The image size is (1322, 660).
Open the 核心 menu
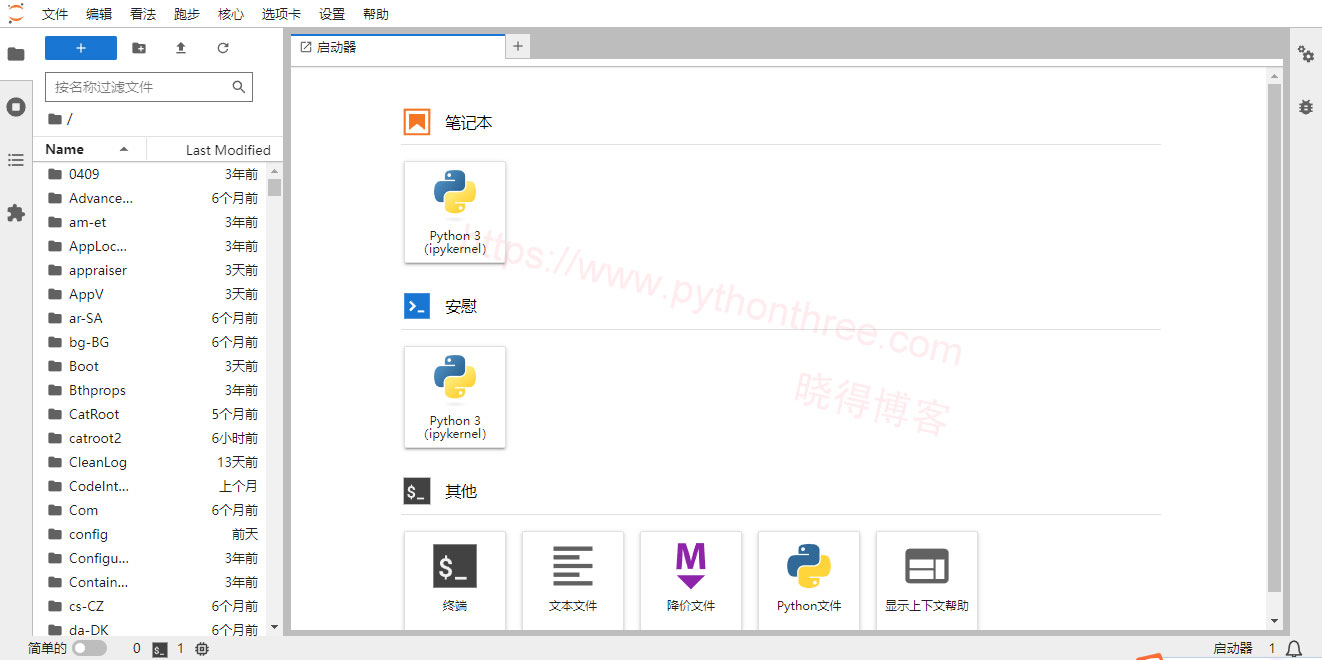(x=231, y=14)
